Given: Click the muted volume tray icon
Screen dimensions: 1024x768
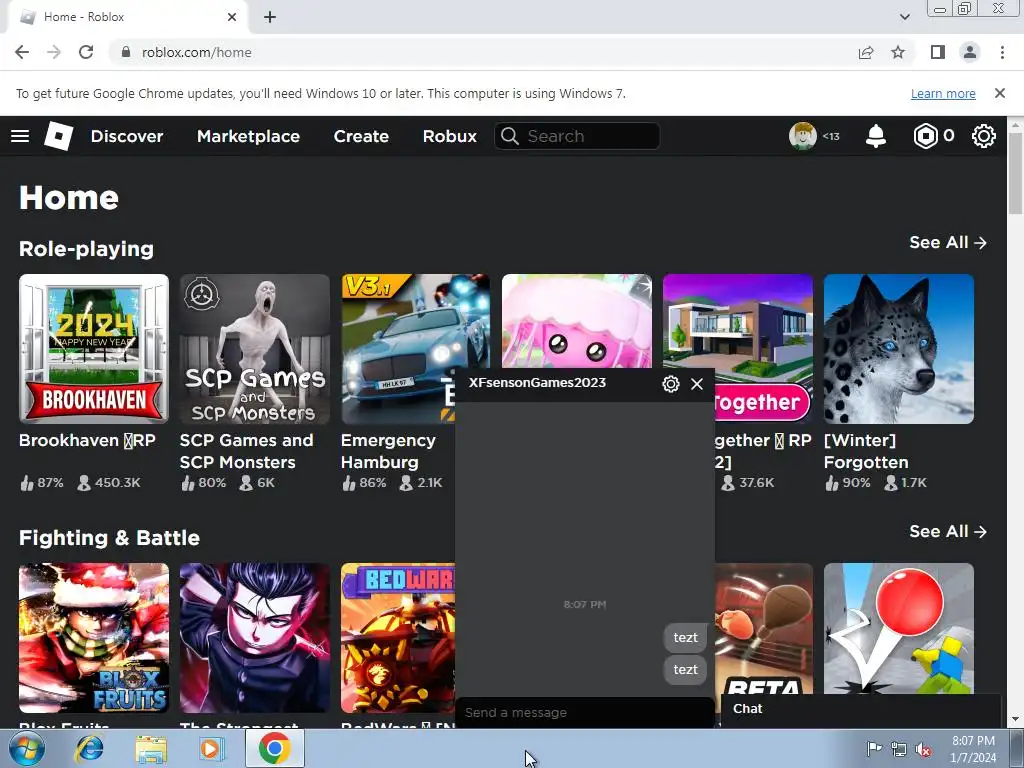Looking at the screenshot, I should tap(923, 749).
